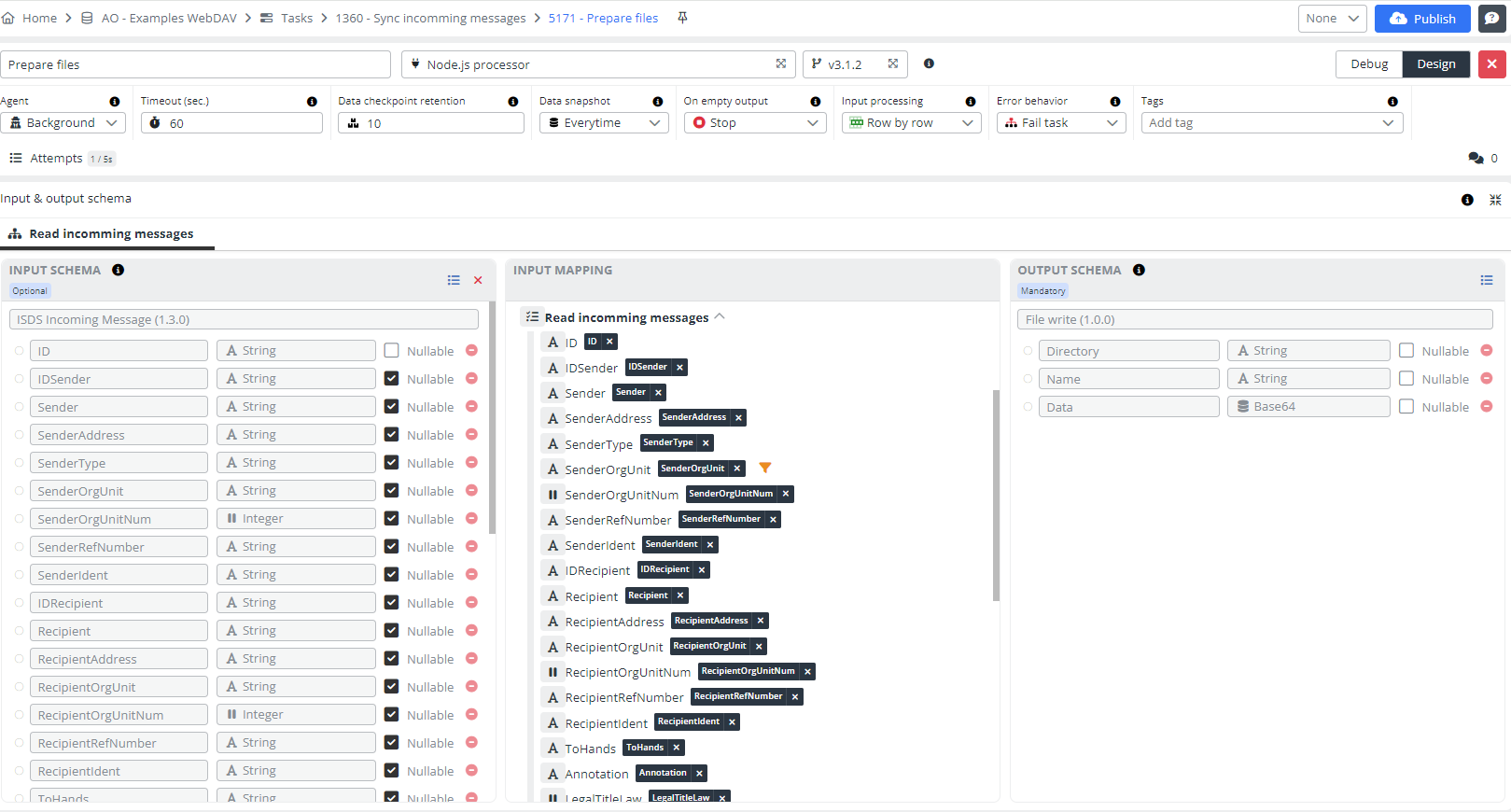1511x812 pixels.
Task: Click the info icon next to OUTPUT SCHEMA
Action: pos(1139,271)
